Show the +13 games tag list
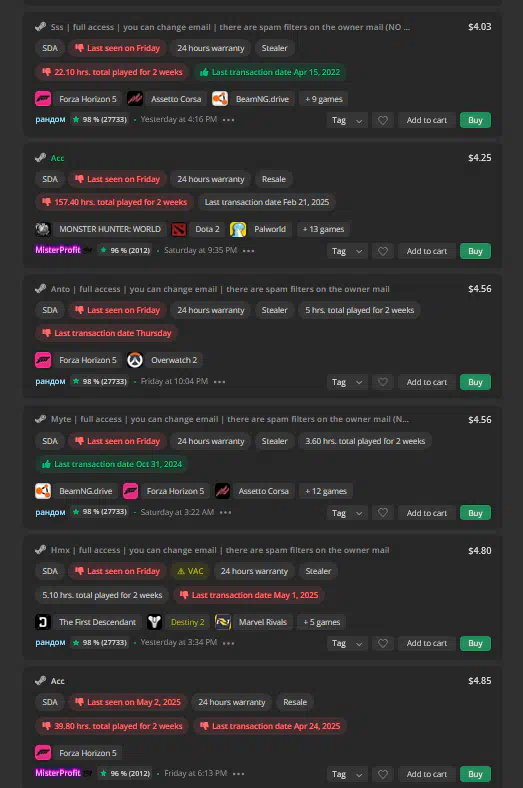 pos(324,229)
